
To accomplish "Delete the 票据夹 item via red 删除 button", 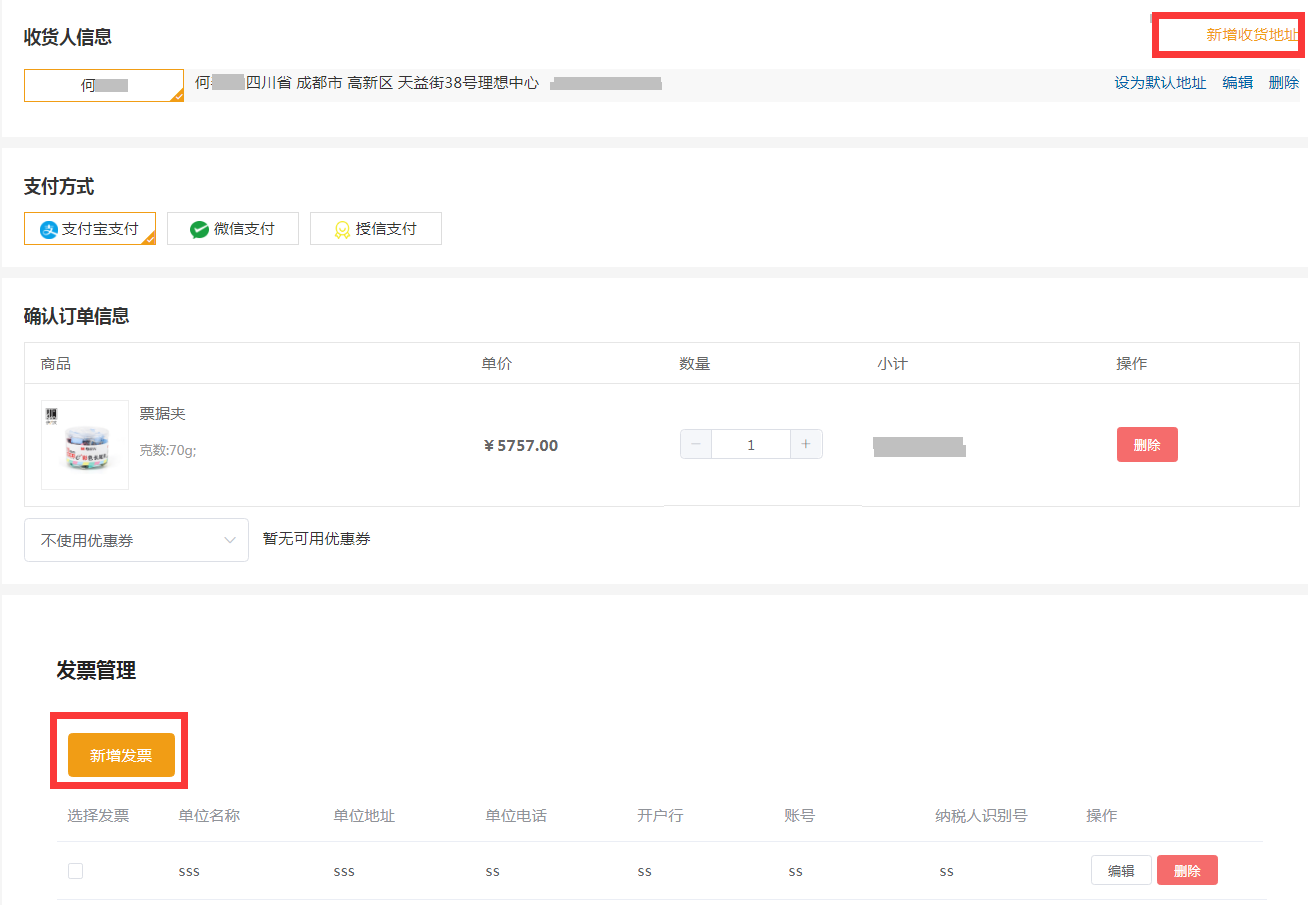I will [1147, 444].
